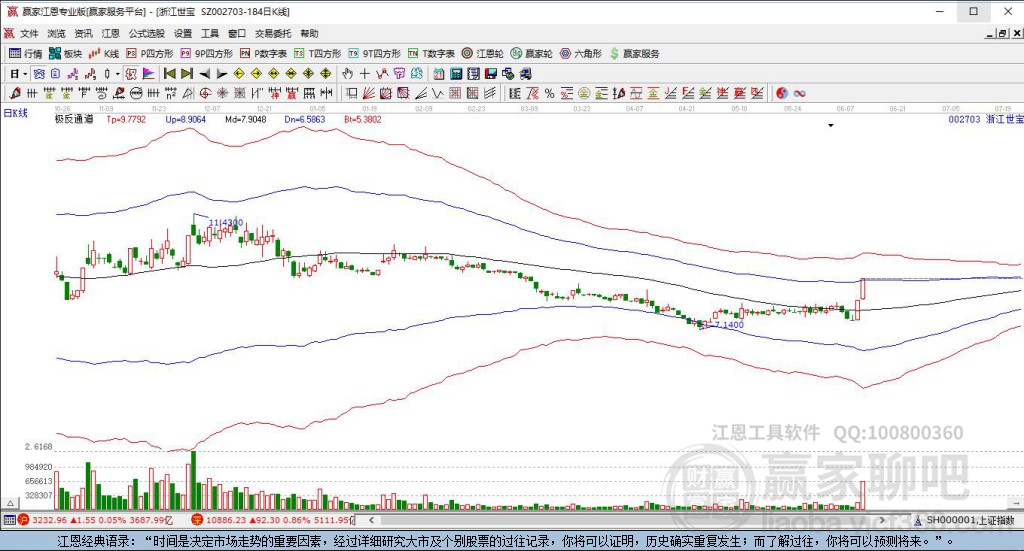The height and width of the screenshot is (551, 1024).
Task: Select the crosshair cursor tool
Action: [364, 74]
